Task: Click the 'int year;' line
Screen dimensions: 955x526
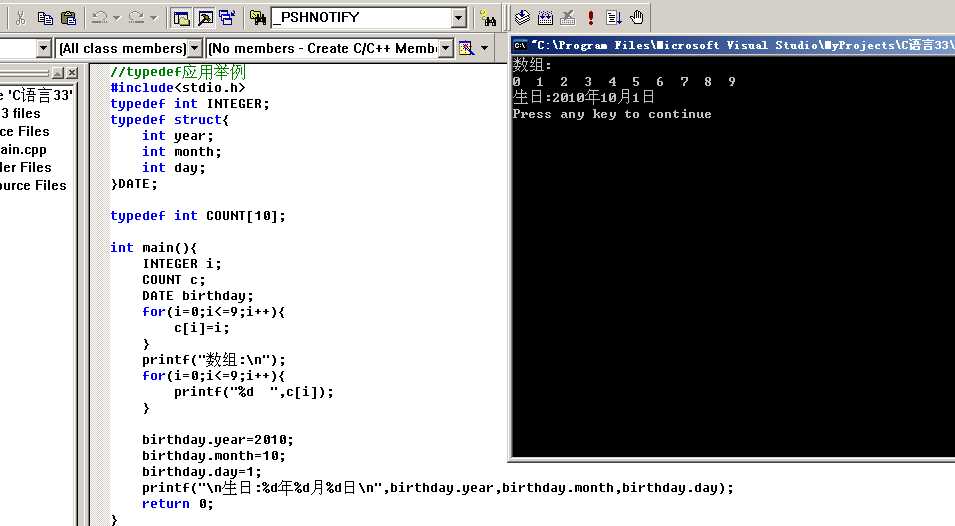Action: coord(178,136)
